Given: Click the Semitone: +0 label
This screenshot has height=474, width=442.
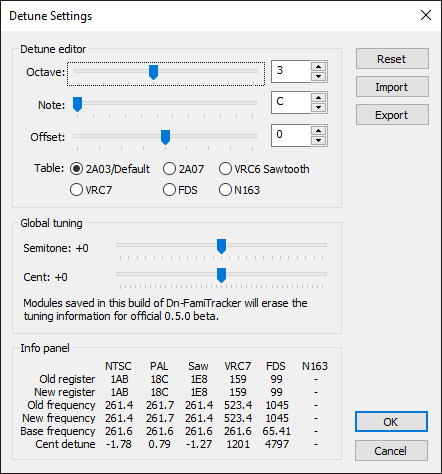Looking at the screenshot, I should (56, 248).
